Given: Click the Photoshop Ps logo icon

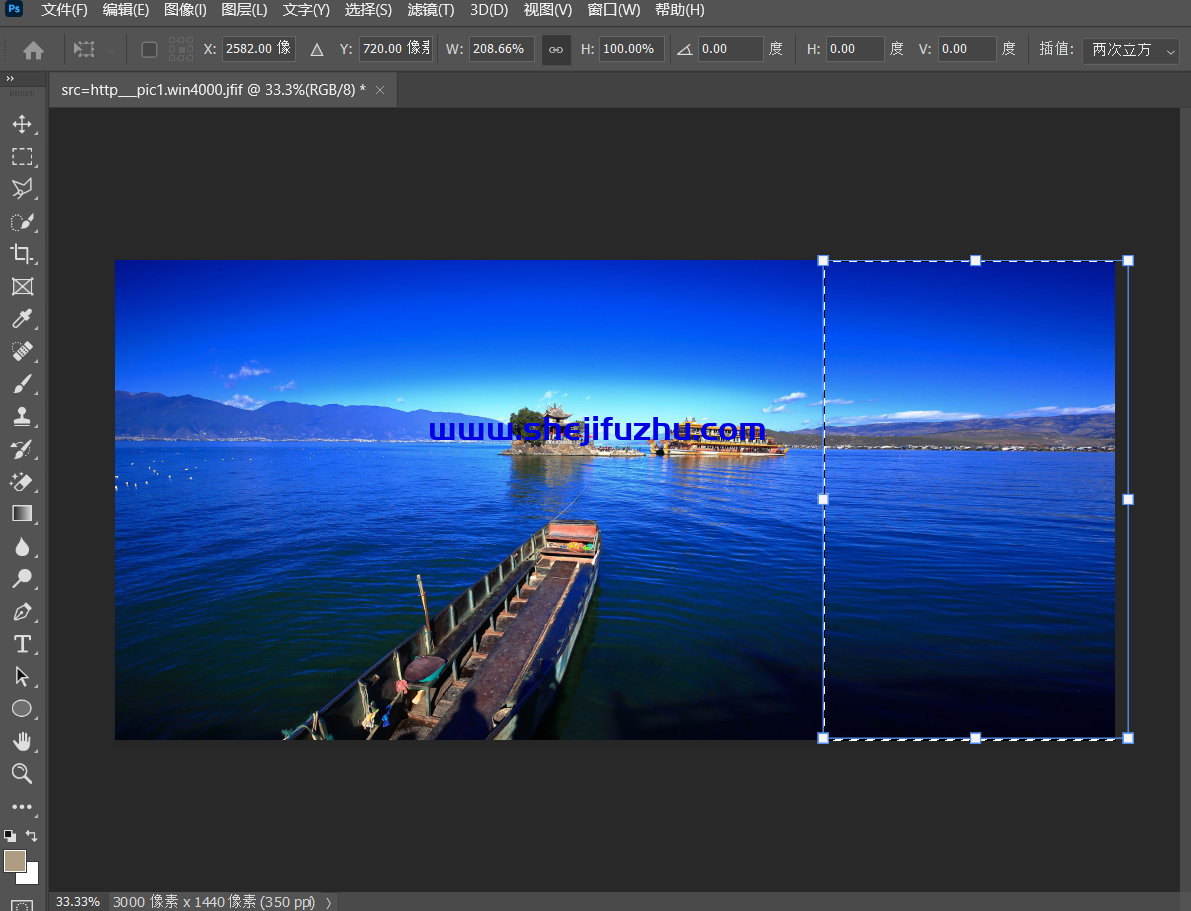Looking at the screenshot, I should point(14,9).
